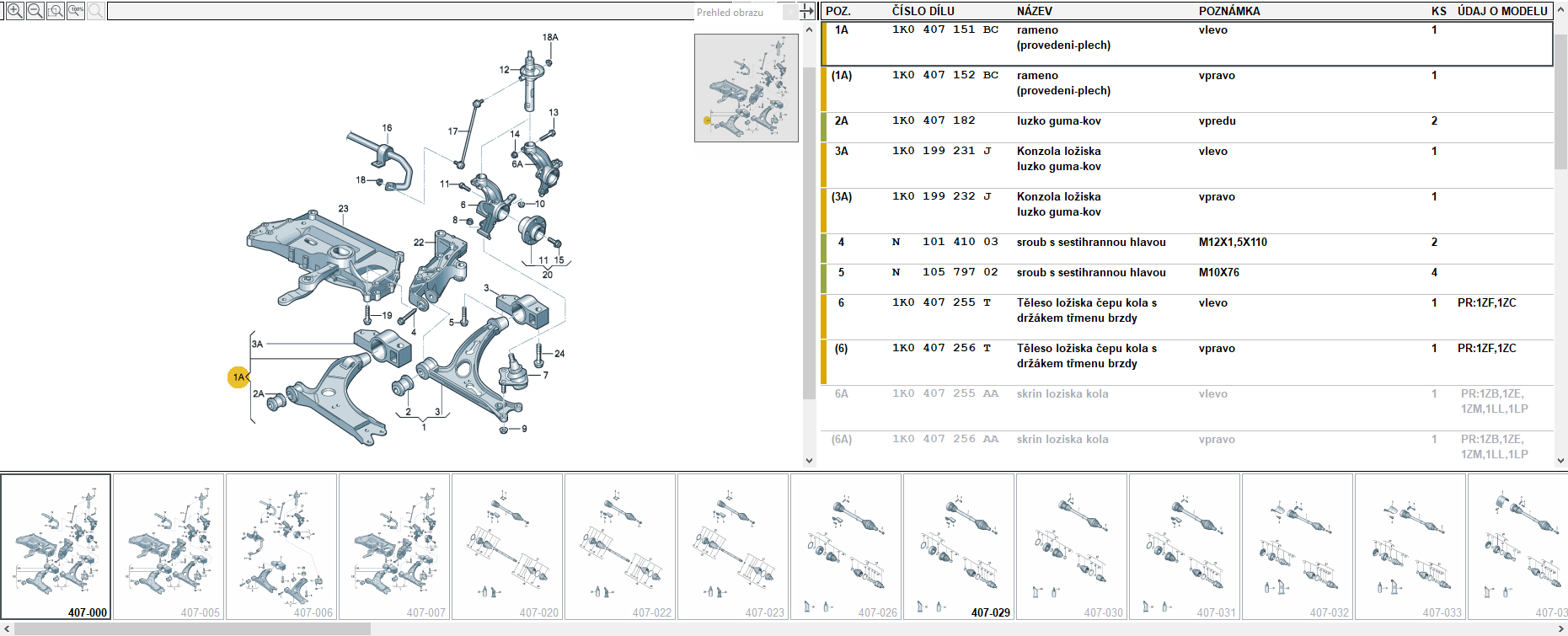The width and height of the screenshot is (1568, 636).
Task: Click the yellow 1A callout in the diagram
Action: click(x=238, y=377)
